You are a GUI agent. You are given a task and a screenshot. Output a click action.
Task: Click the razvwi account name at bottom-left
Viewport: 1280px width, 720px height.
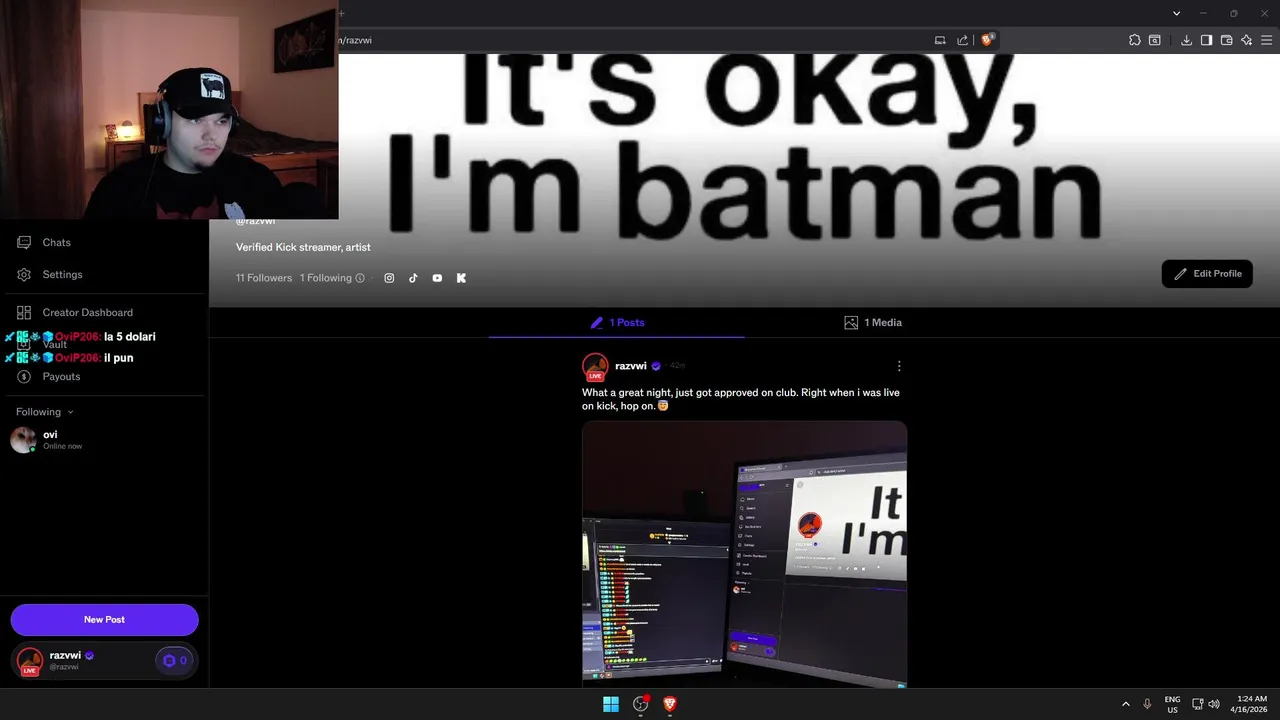point(65,655)
